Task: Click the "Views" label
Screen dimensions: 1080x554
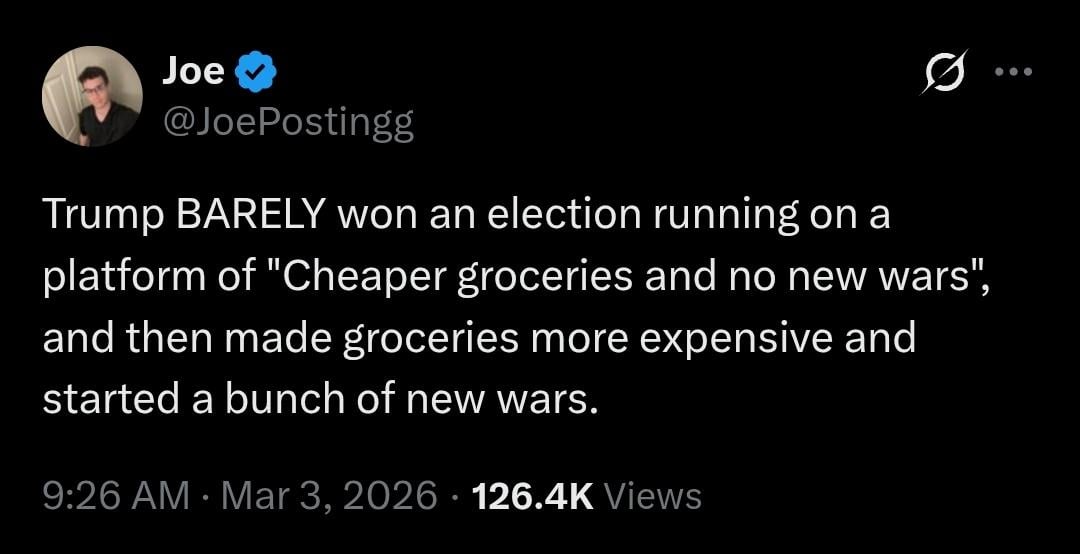Action: (x=653, y=495)
